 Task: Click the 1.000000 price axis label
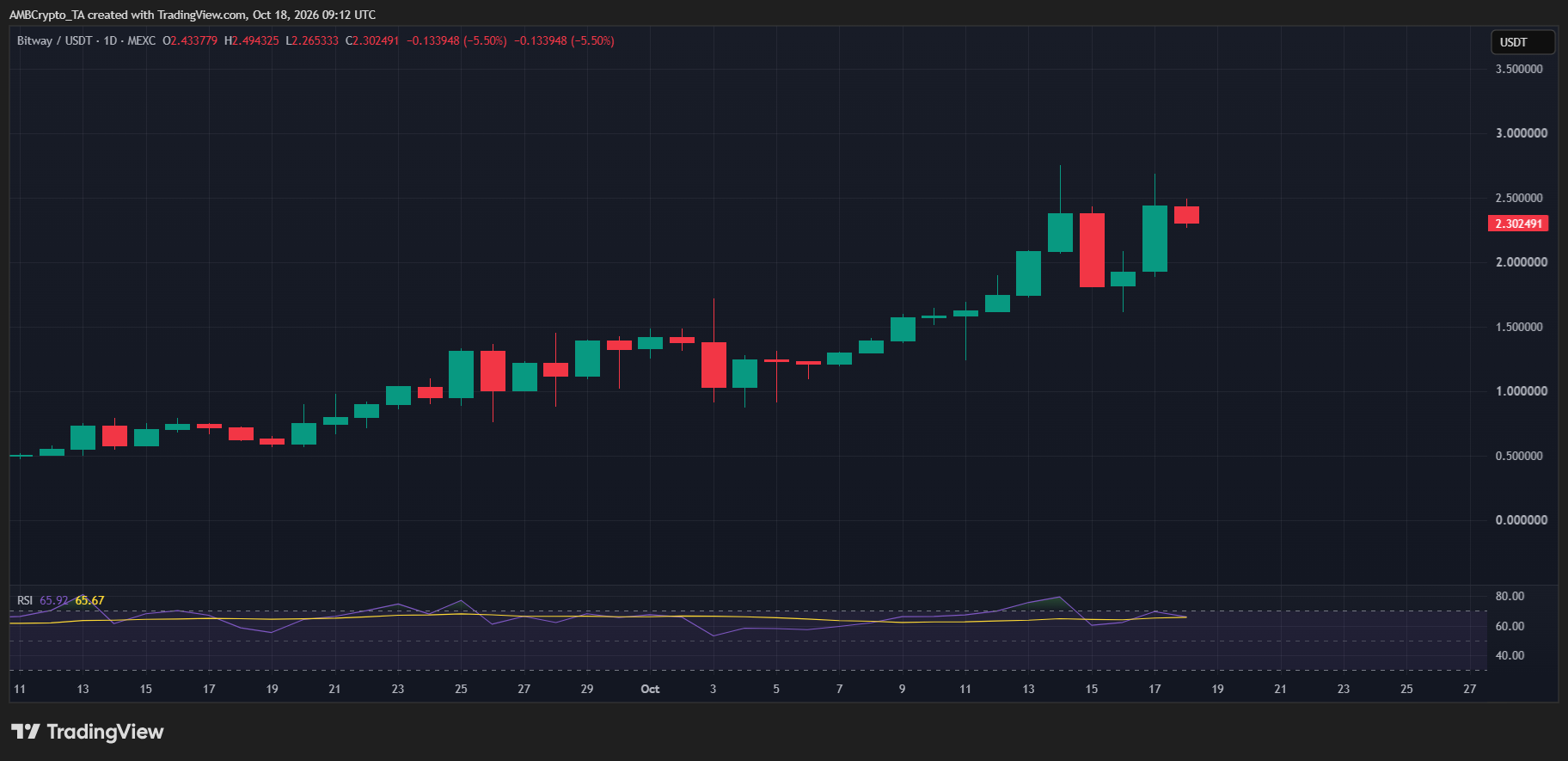click(x=1522, y=391)
